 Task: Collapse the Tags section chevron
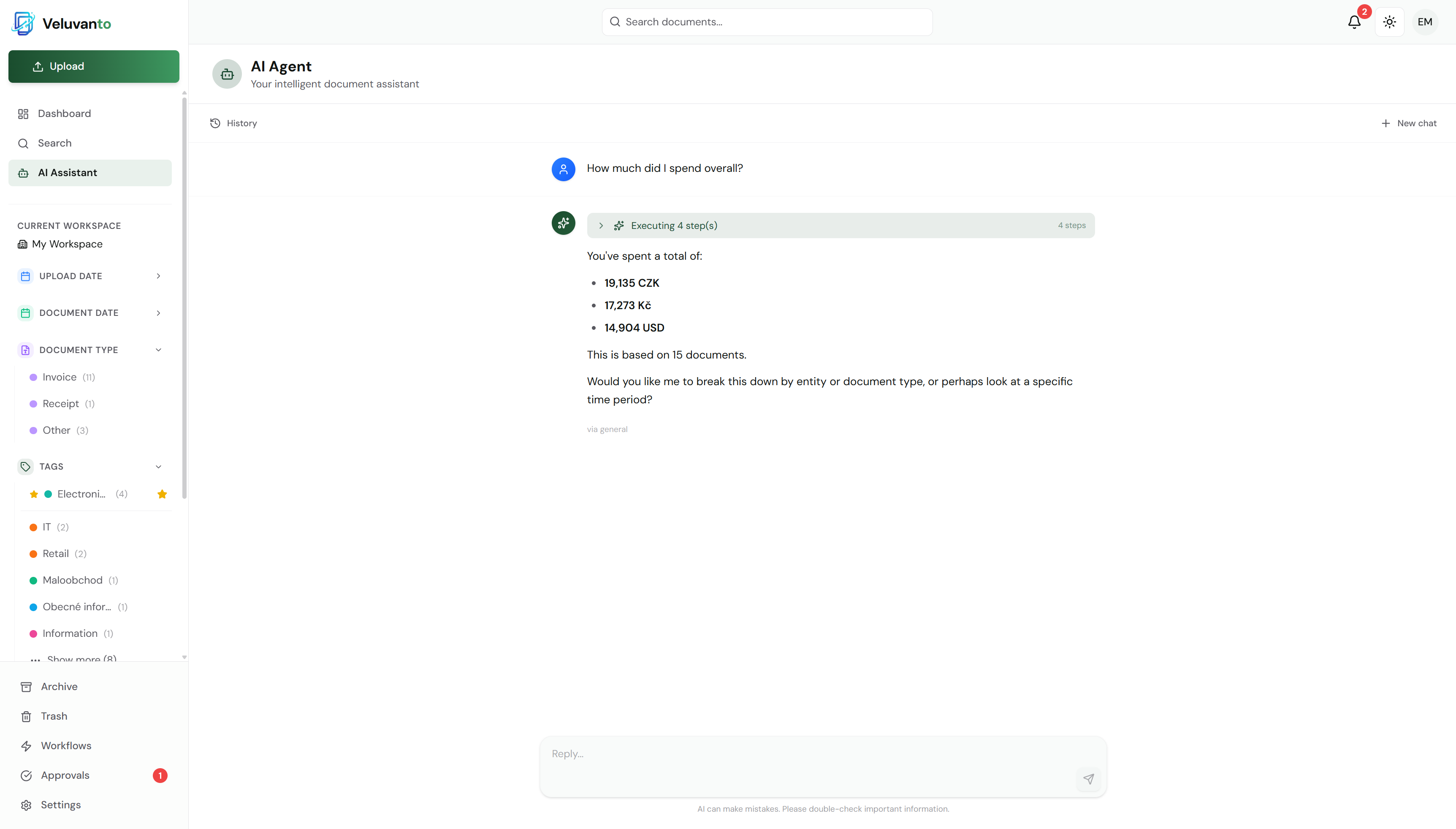tap(158, 467)
